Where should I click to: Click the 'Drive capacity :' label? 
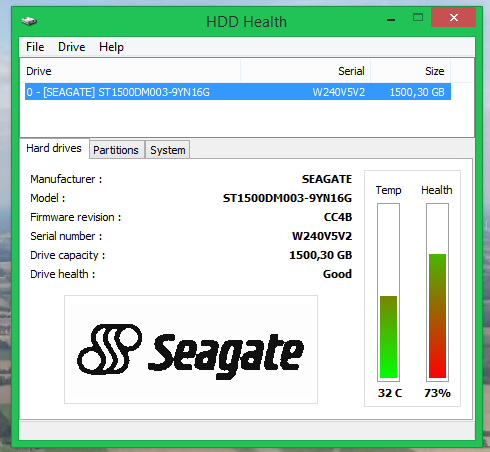click(x=68, y=255)
